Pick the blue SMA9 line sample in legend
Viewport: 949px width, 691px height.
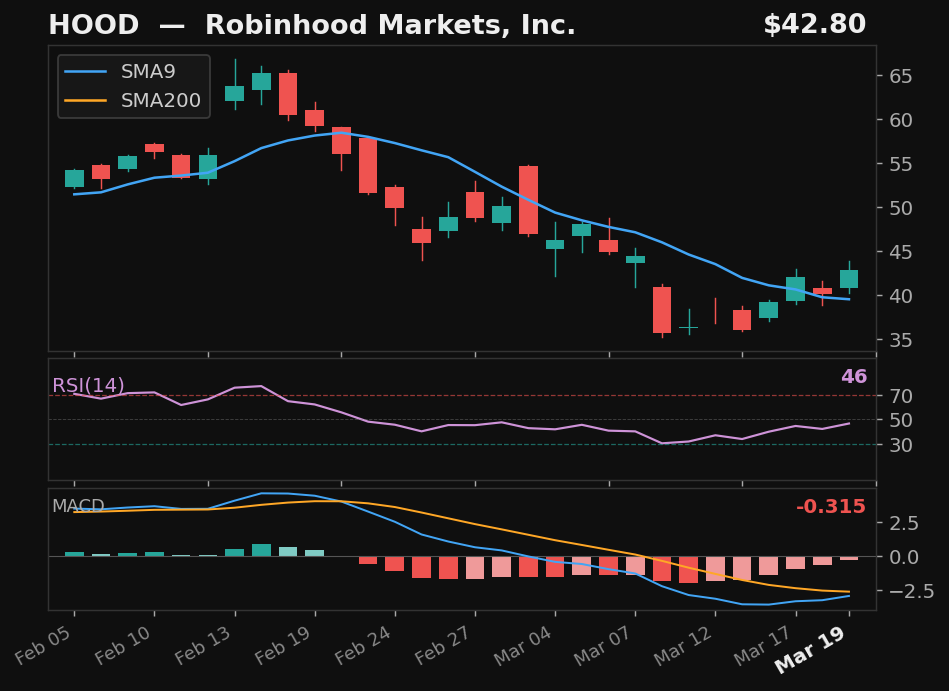pos(85,71)
